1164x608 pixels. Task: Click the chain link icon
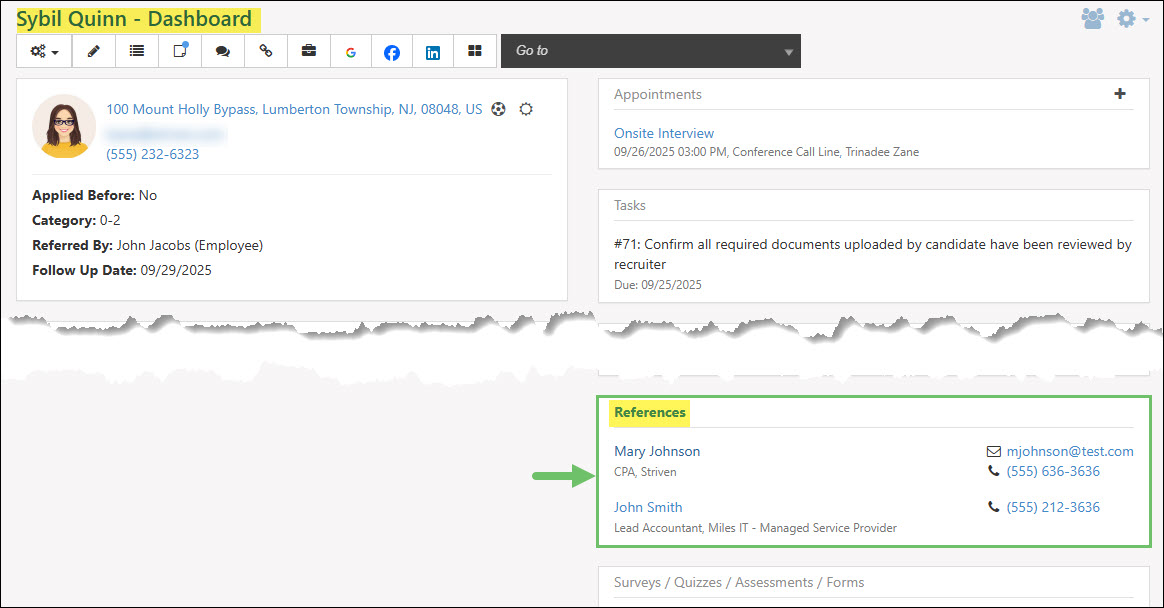265,51
